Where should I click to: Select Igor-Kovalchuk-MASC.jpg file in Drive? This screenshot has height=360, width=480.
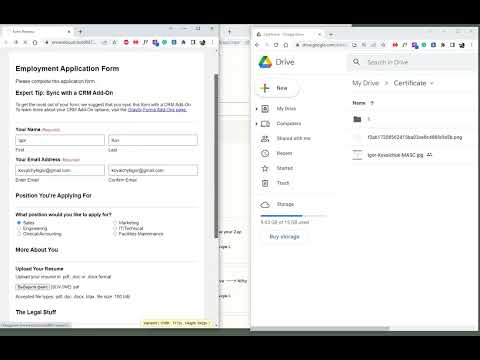click(412, 155)
